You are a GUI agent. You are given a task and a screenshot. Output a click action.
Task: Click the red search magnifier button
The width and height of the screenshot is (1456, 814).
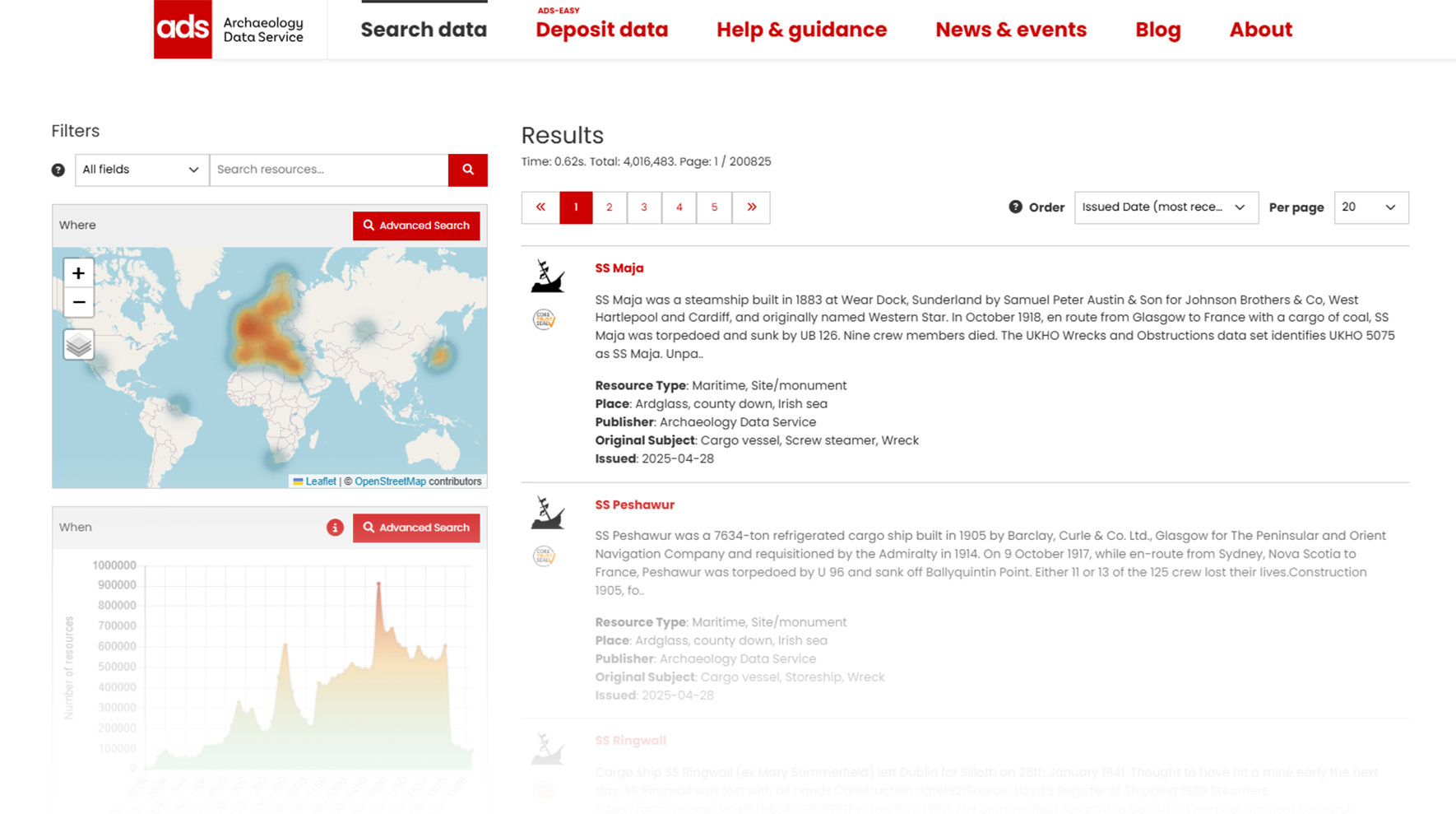click(467, 170)
